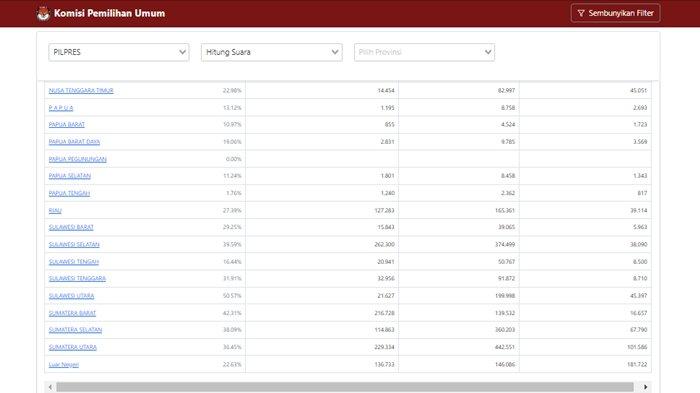Open the PAPUA BARAT DAYA link

pos(74,142)
